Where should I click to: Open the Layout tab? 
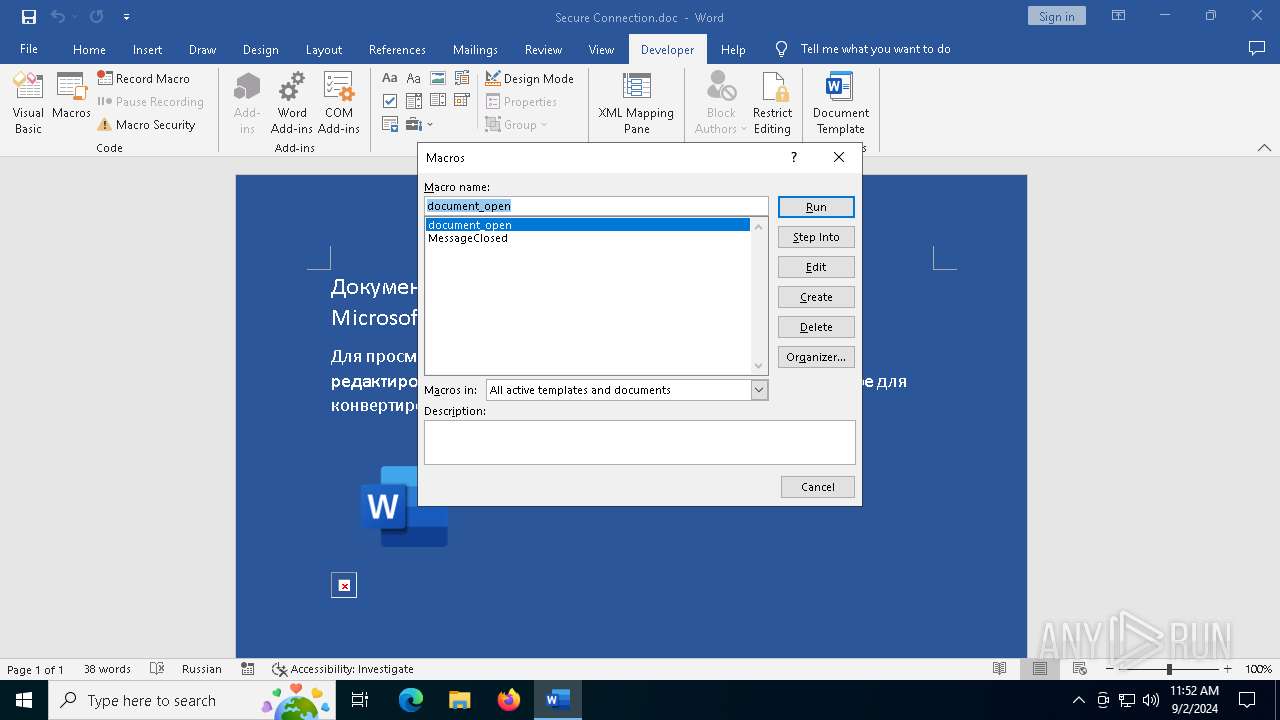(x=323, y=49)
